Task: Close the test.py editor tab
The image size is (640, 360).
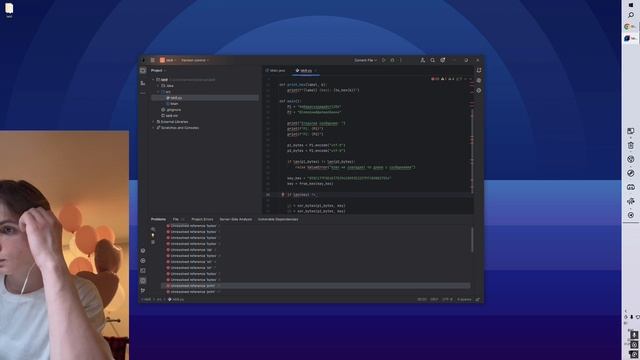Action: pos(316,71)
